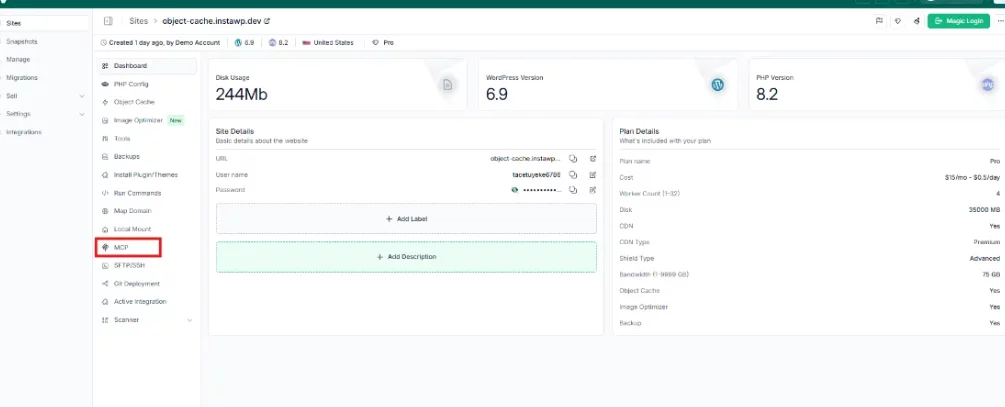Image resolution: width=1005 pixels, height=407 pixels.
Task: Click the object-cache.instawp.dev title
Action: (212, 21)
